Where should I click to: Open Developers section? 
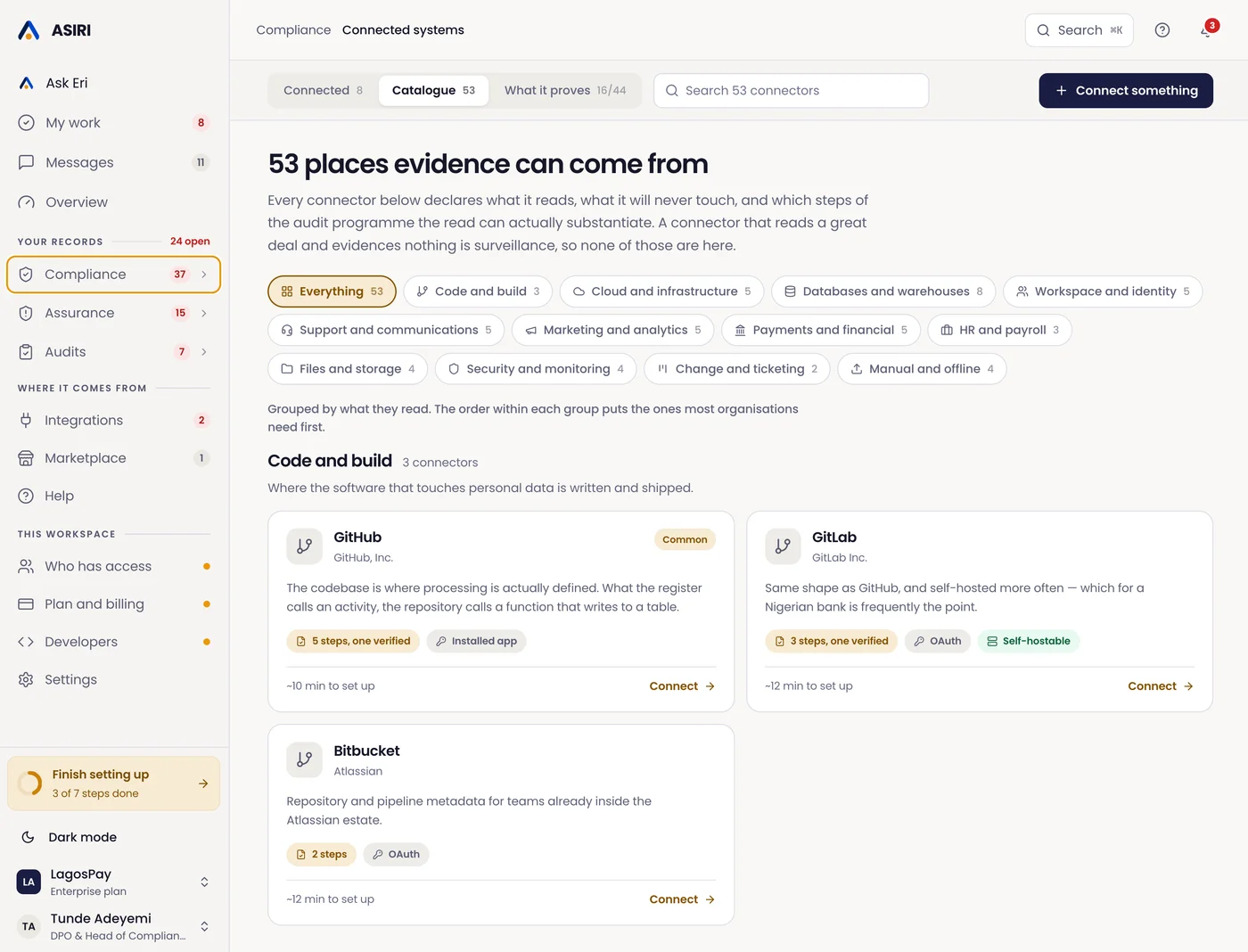(113, 642)
